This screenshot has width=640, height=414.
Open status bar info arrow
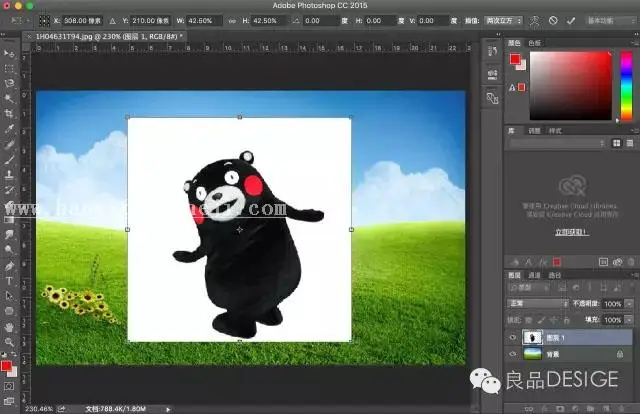[x=168, y=409]
